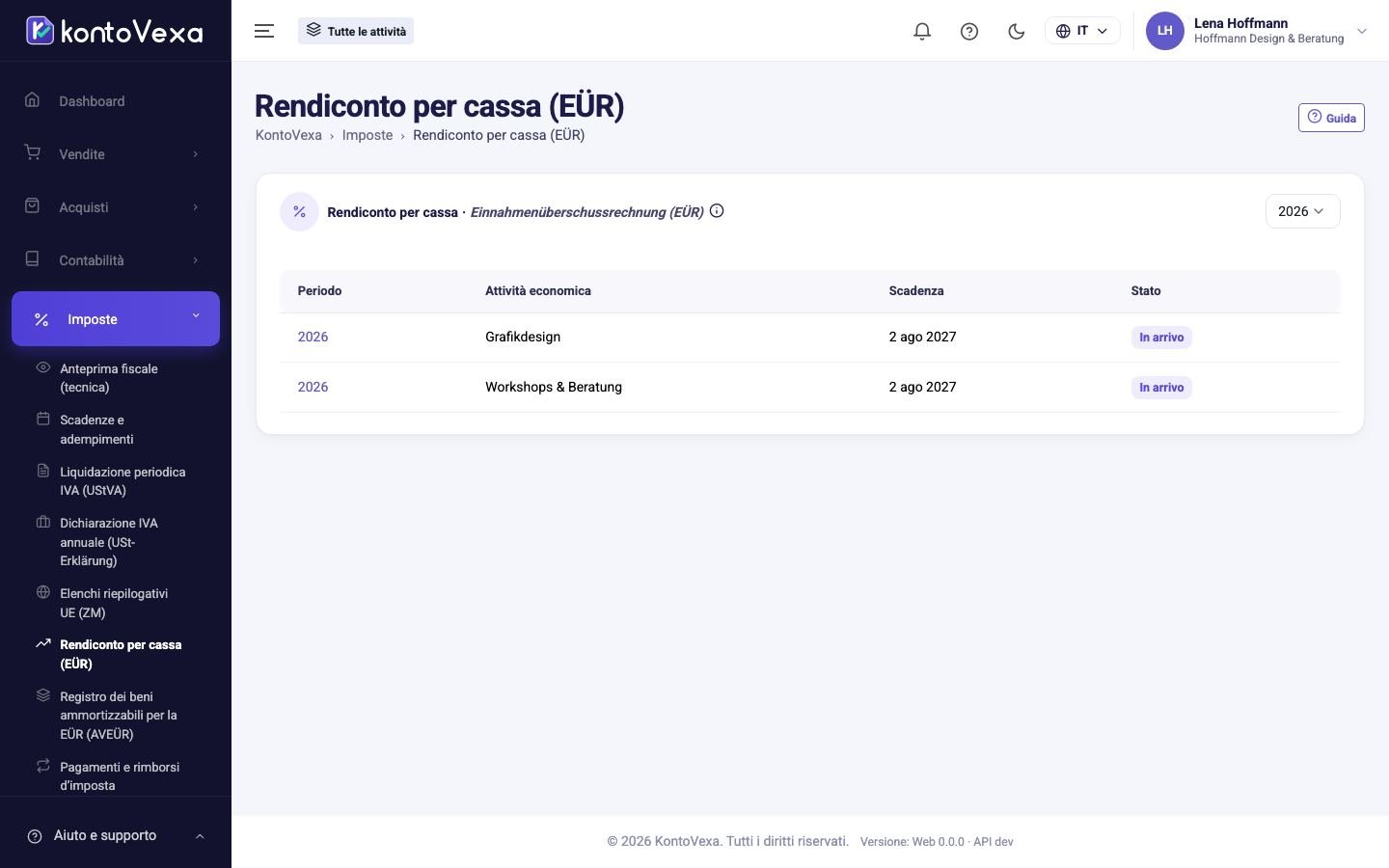
Task: Click the Guida help button
Action: (x=1331, y=118)
